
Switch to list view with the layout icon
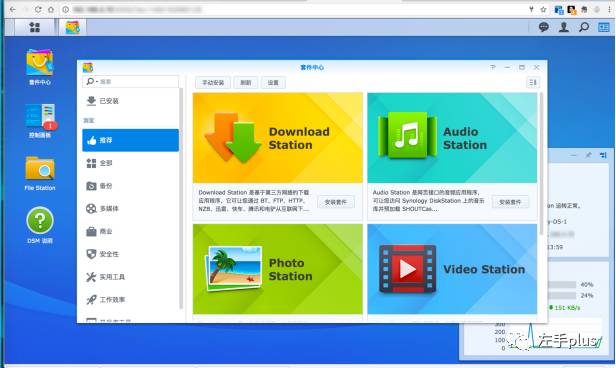tap(533, 82)
